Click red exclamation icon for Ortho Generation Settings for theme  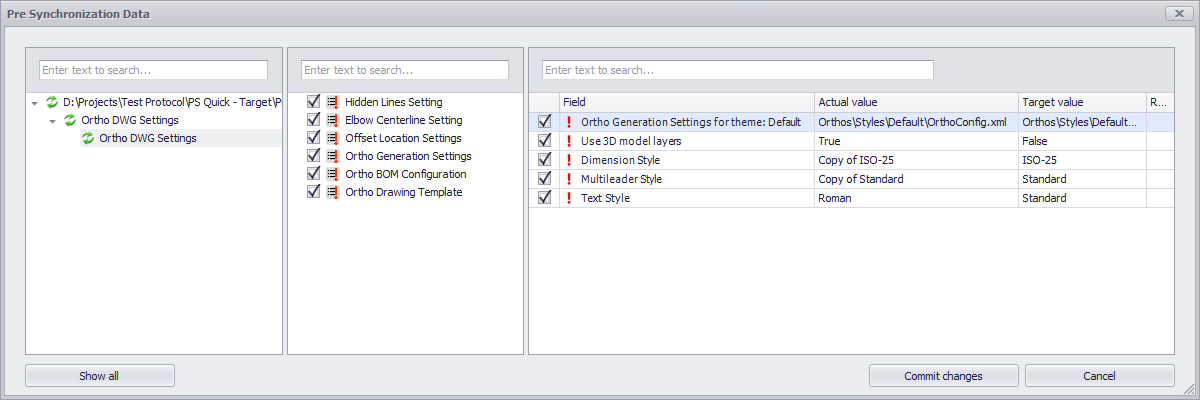[569, 122]
